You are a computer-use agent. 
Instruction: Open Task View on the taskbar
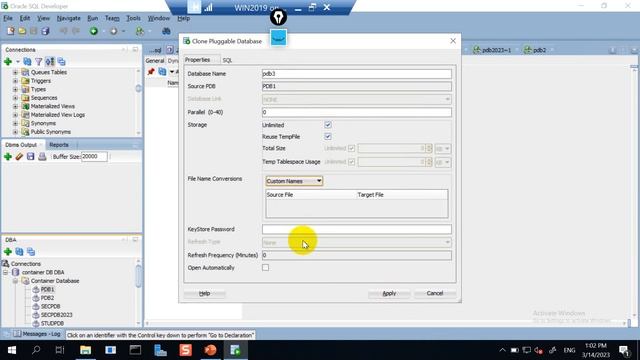click(x=60, y=350)
